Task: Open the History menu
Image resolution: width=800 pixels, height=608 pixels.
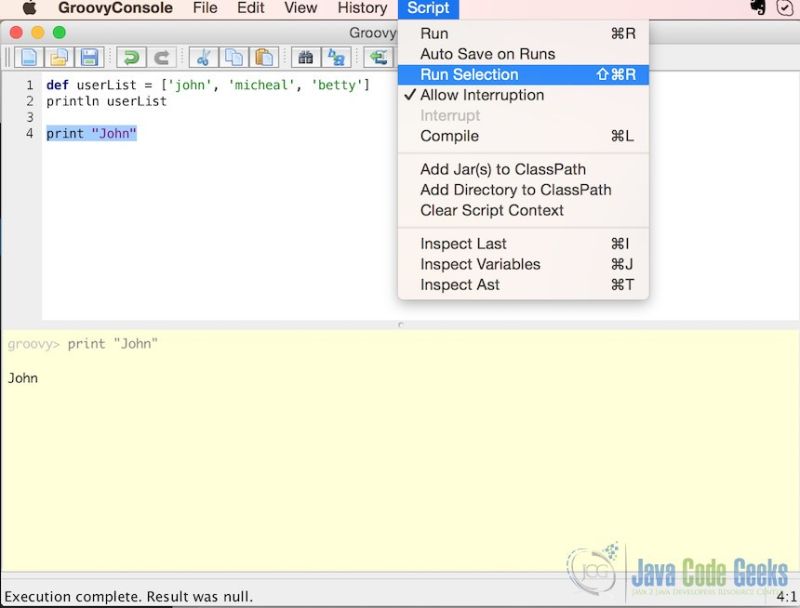Action: pyautogui.click(x=361, y=8)
